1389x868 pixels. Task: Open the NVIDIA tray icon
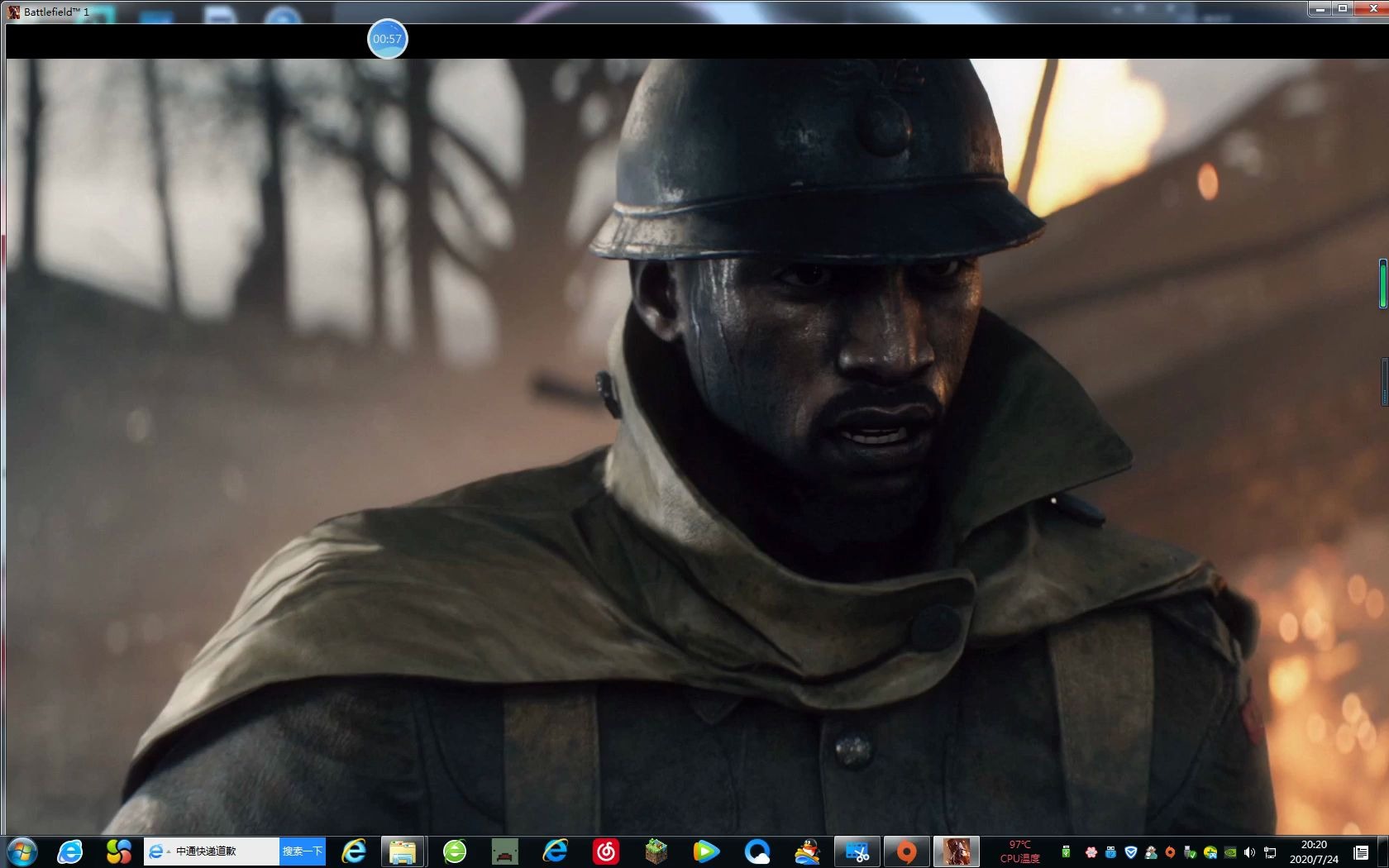tap(1229, 852)
